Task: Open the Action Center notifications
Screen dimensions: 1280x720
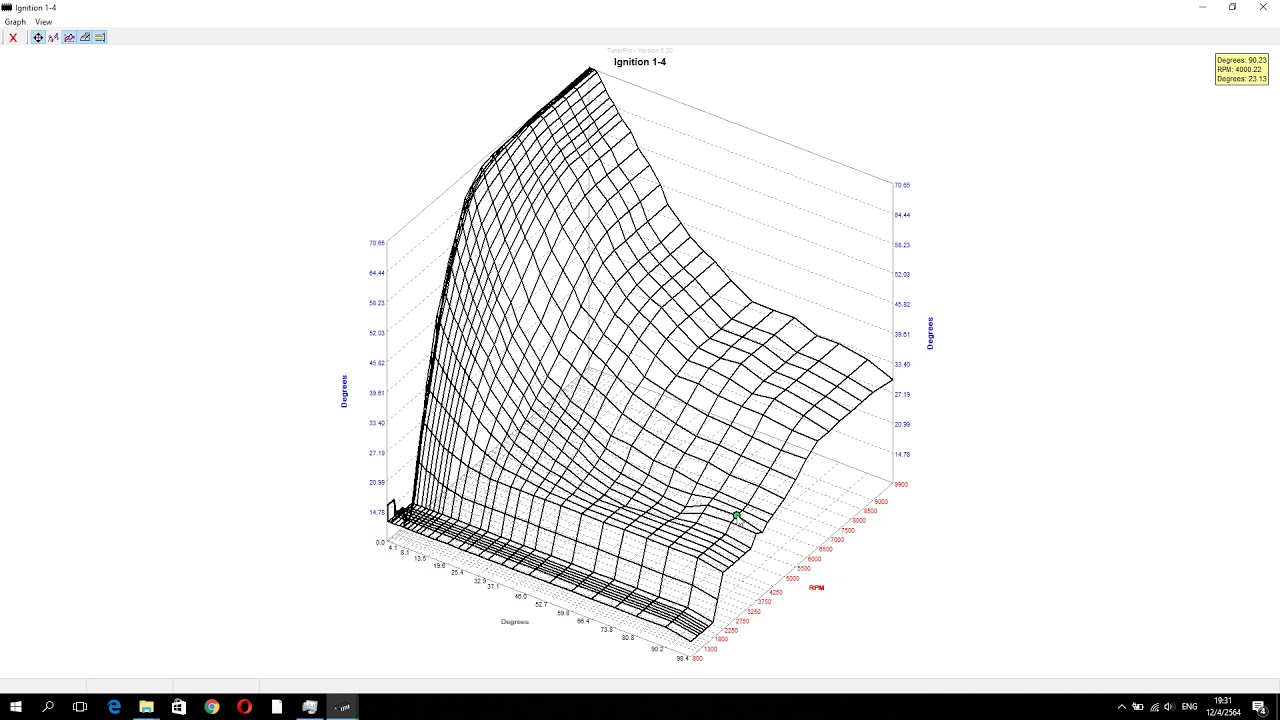Action: [1259, 707]
